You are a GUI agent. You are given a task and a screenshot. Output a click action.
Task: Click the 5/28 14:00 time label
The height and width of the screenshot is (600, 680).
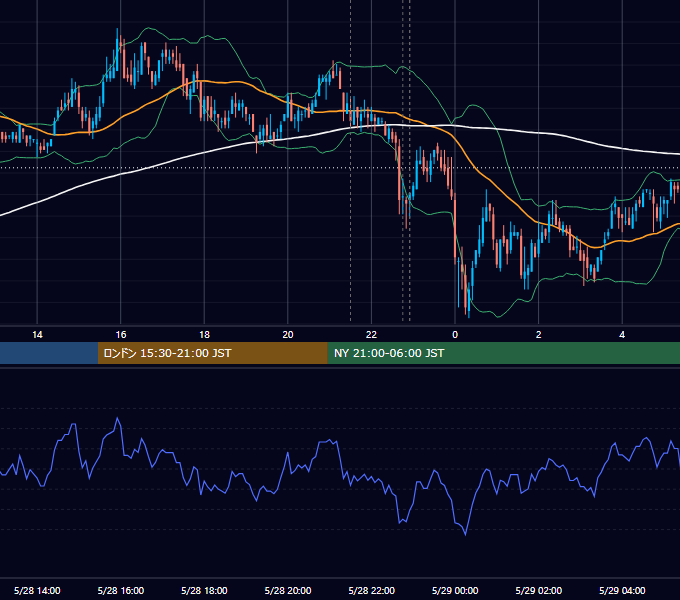click(x=37, y=590)
